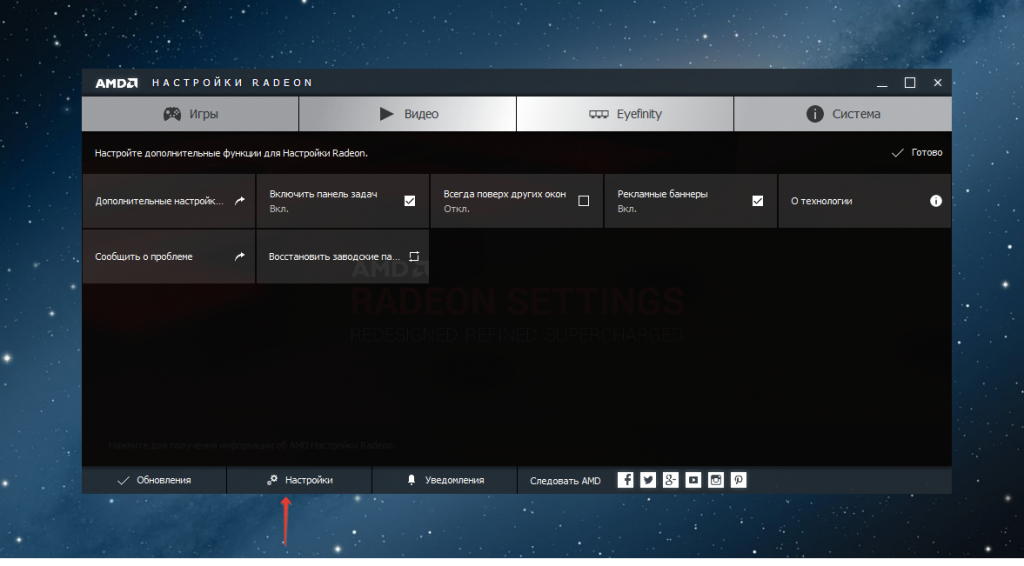Click the Откл. status under Всегда поверх других окон

(x=456, y=209)
